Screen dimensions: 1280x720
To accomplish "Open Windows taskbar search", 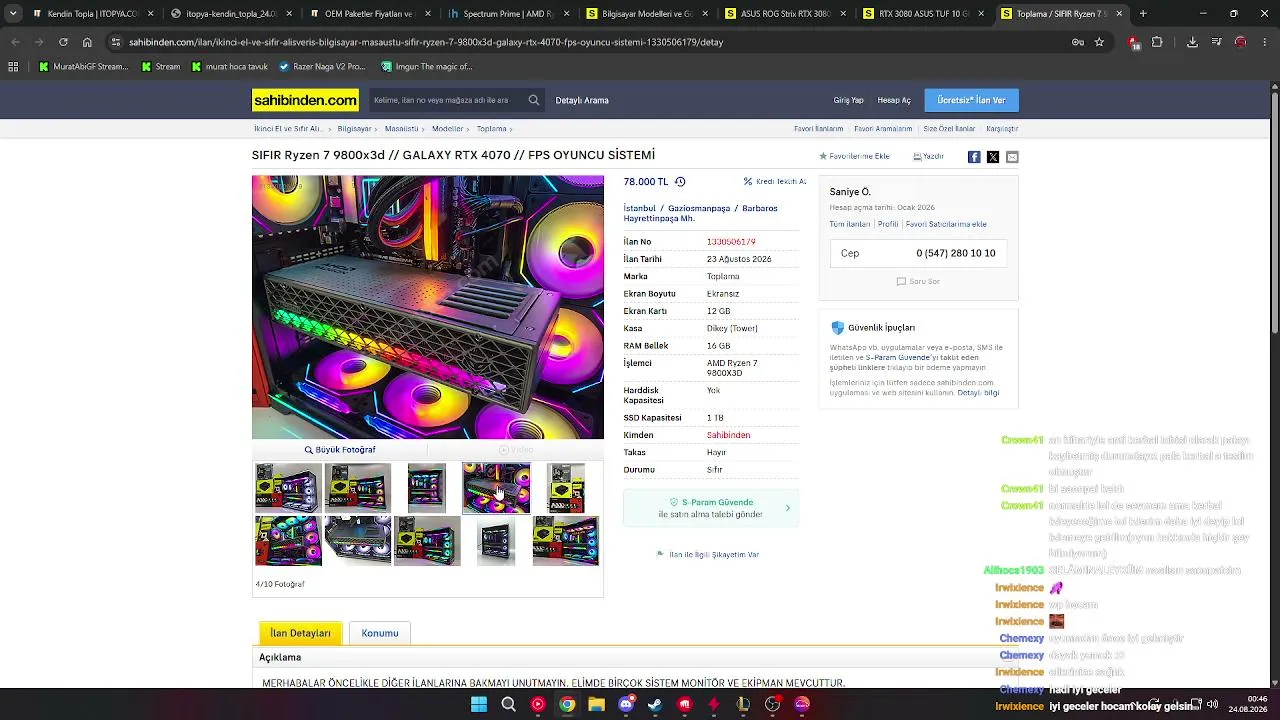I will click(508, 704).
